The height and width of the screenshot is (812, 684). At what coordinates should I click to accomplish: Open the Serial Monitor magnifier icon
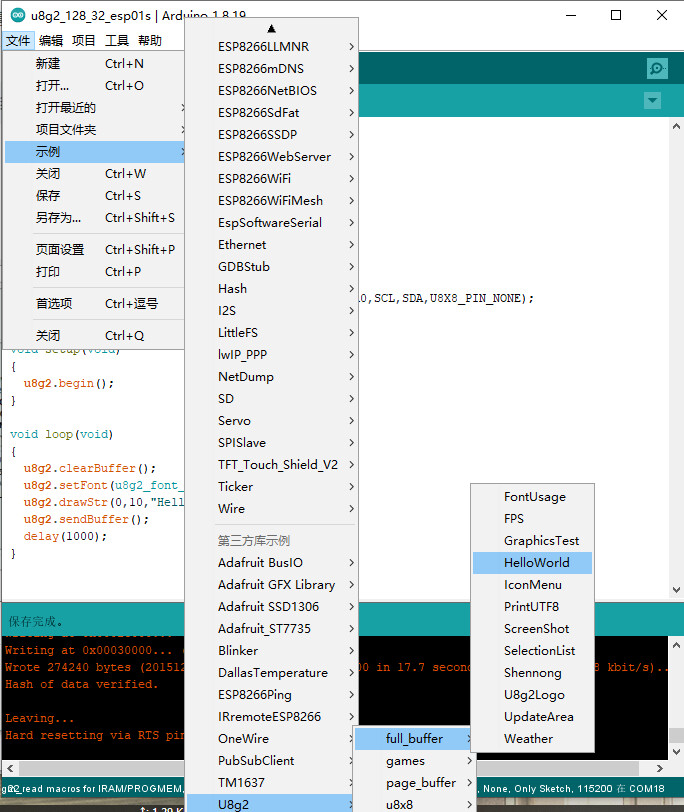pyautogui.click(x=657, y=68)
